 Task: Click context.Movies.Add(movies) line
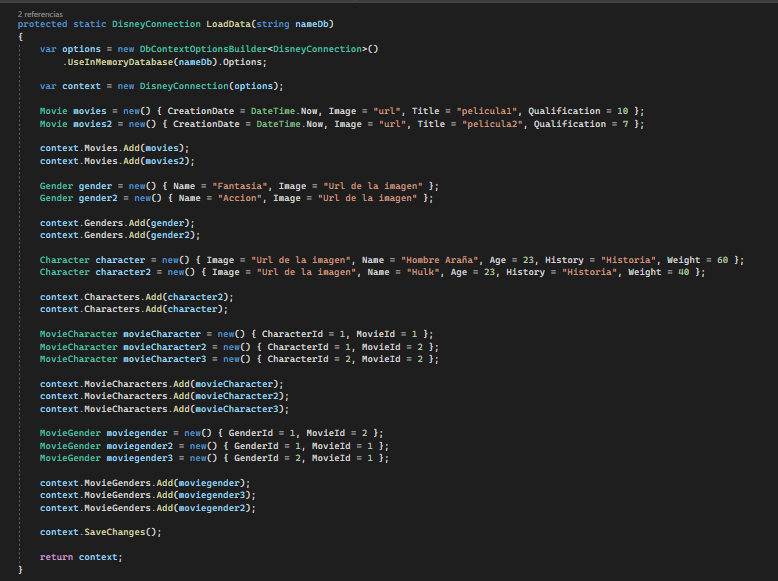click(115, 148)
